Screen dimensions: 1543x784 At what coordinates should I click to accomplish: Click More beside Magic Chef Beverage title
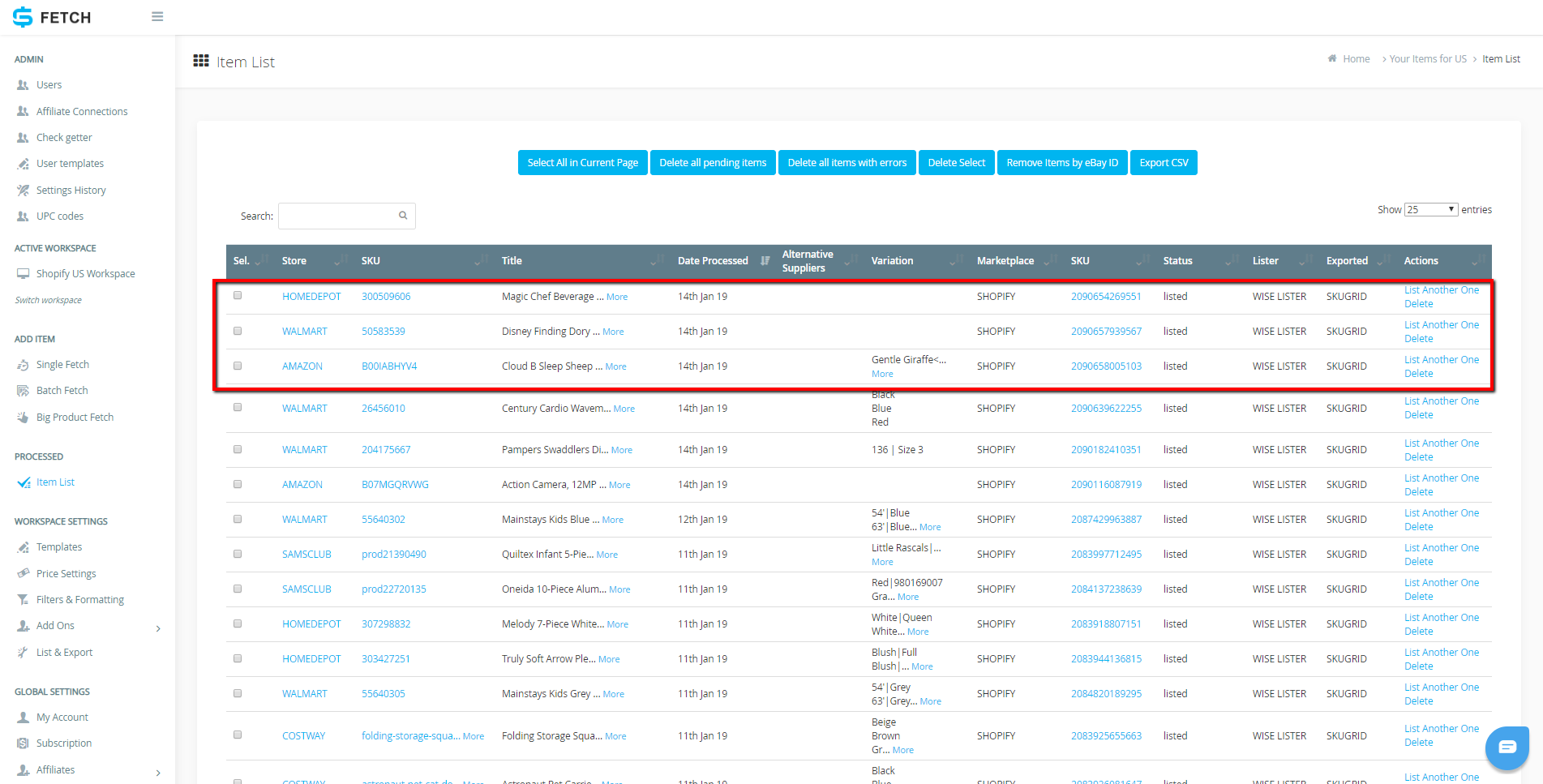(617, 297)
